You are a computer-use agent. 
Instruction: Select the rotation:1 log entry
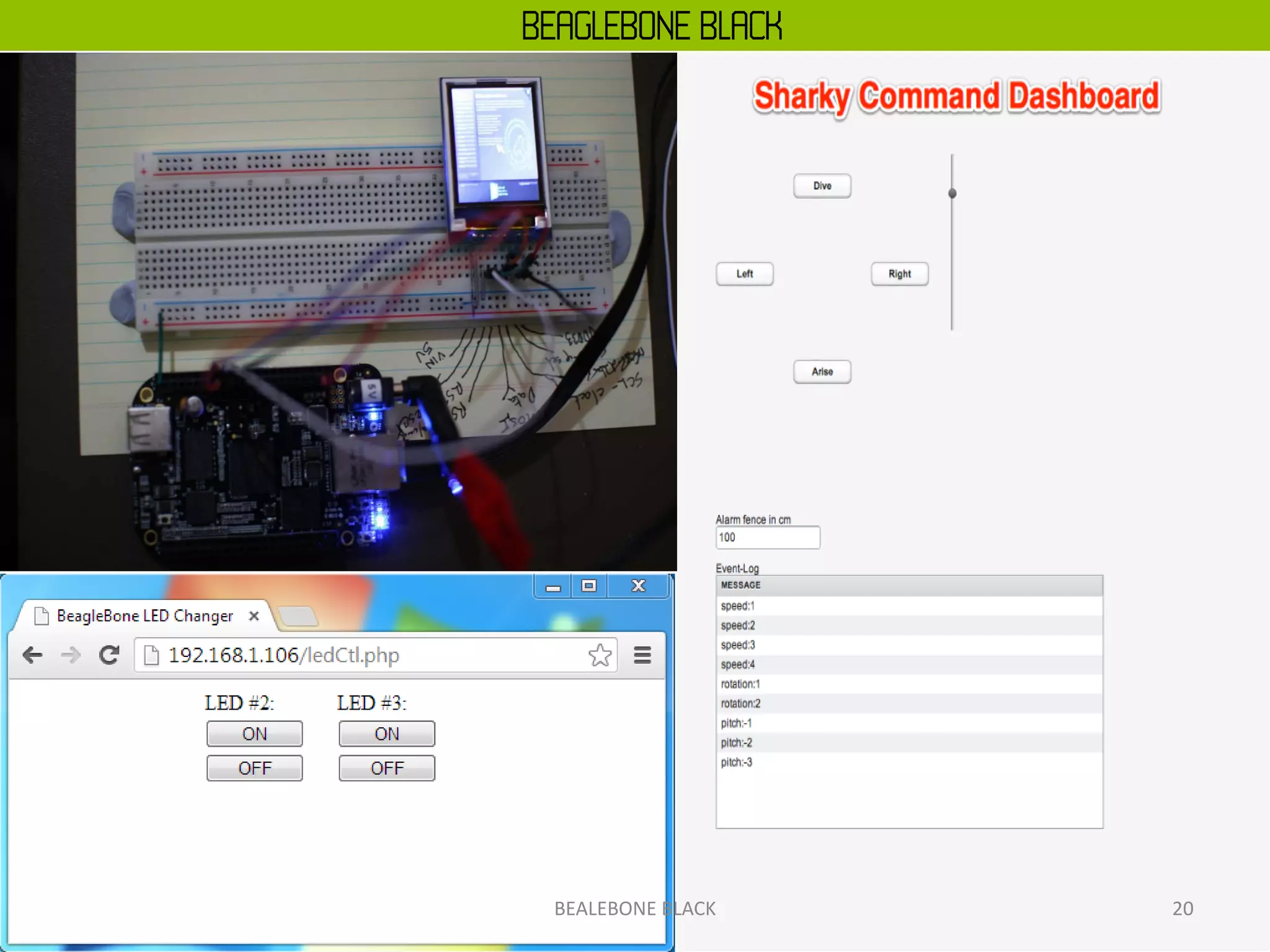pos(909,684)
